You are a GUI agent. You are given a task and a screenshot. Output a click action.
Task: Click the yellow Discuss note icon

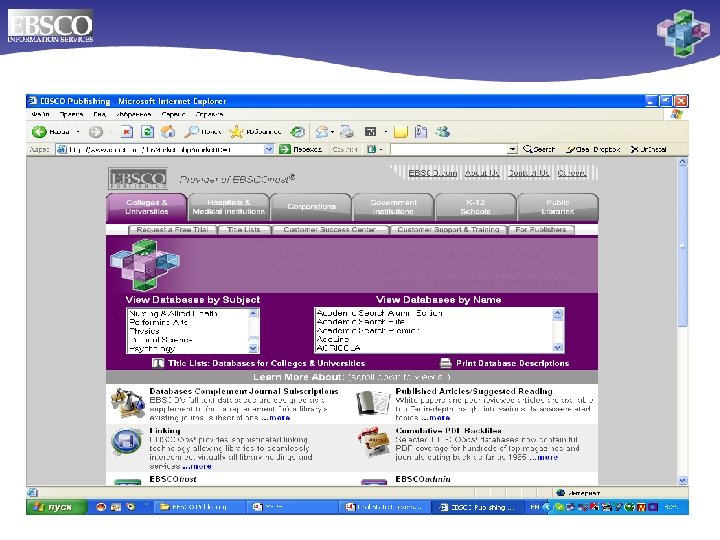point(400,132)
